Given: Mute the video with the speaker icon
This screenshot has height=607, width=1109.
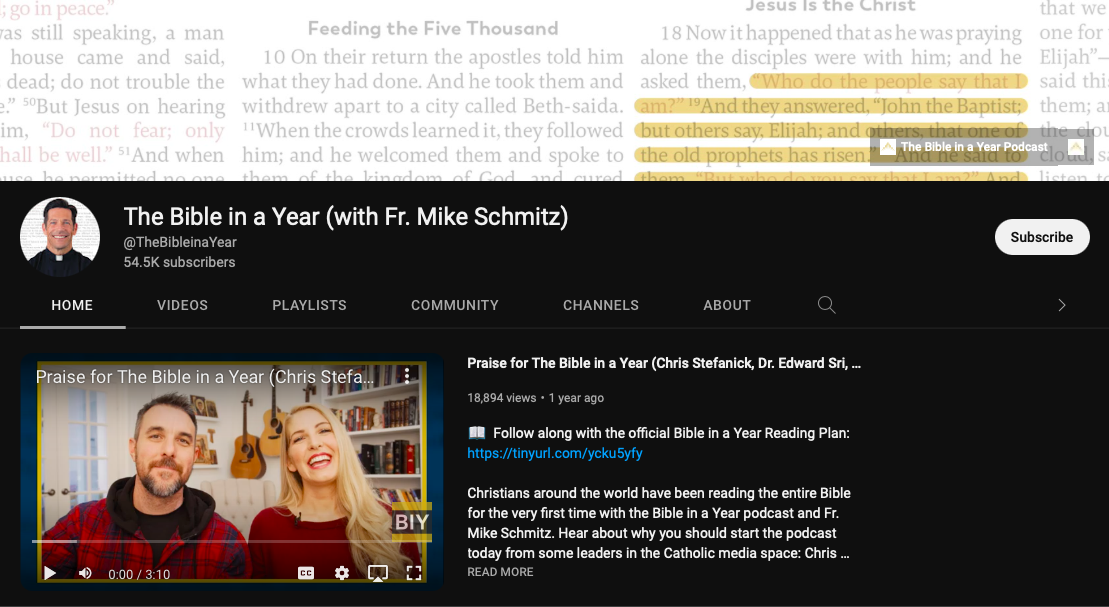Looking at the screenshot, I should (x=86, y=573).
